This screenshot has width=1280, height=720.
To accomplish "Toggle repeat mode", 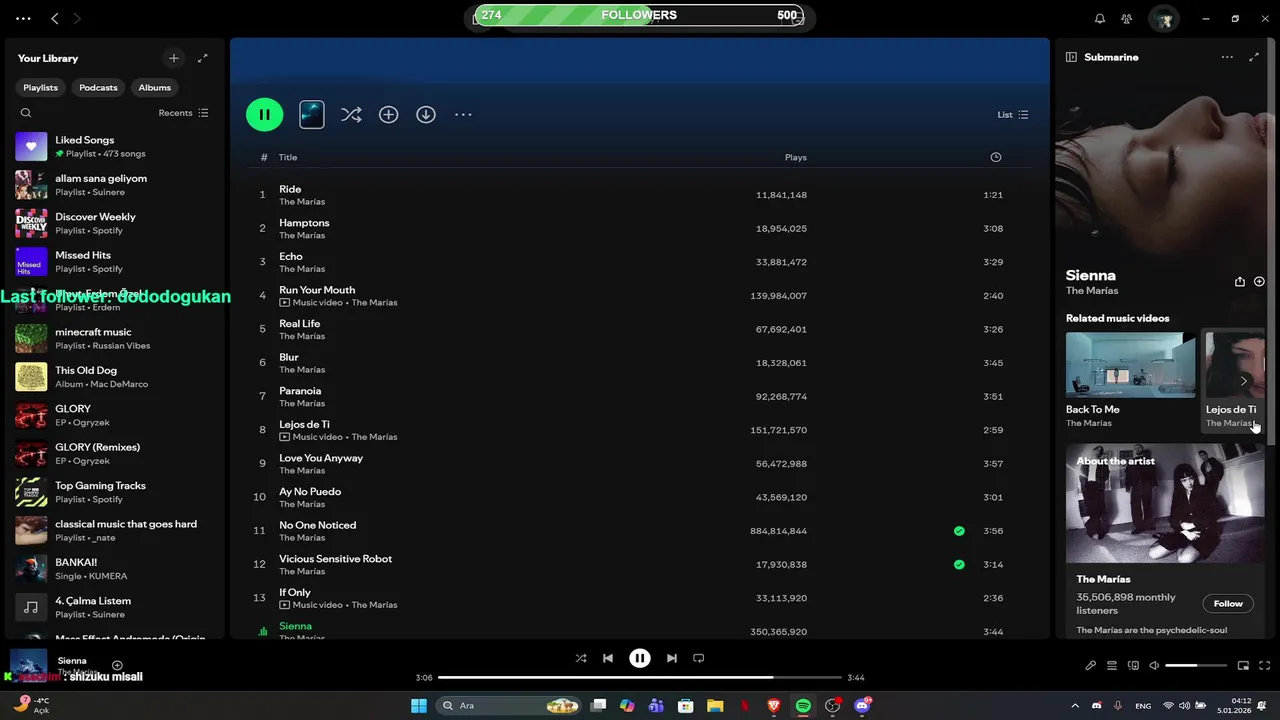I will pyautogui.click(x=699, y=658).
